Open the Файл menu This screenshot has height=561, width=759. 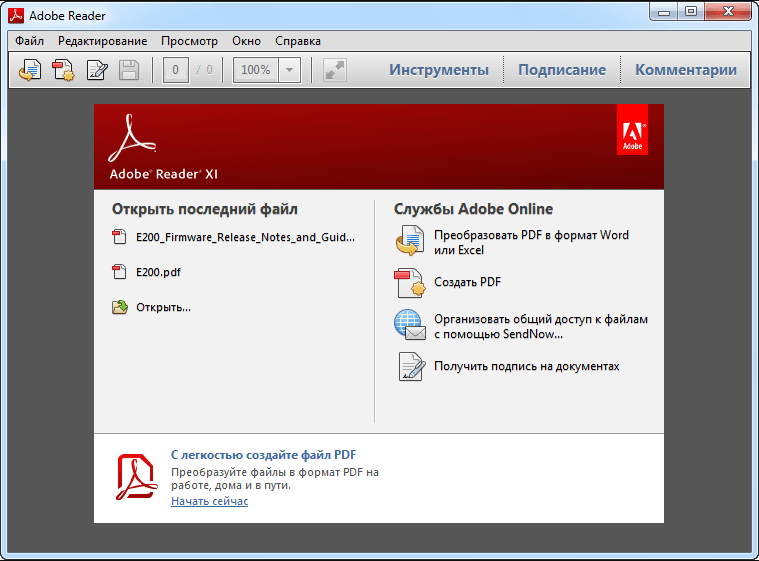point(30,41)
